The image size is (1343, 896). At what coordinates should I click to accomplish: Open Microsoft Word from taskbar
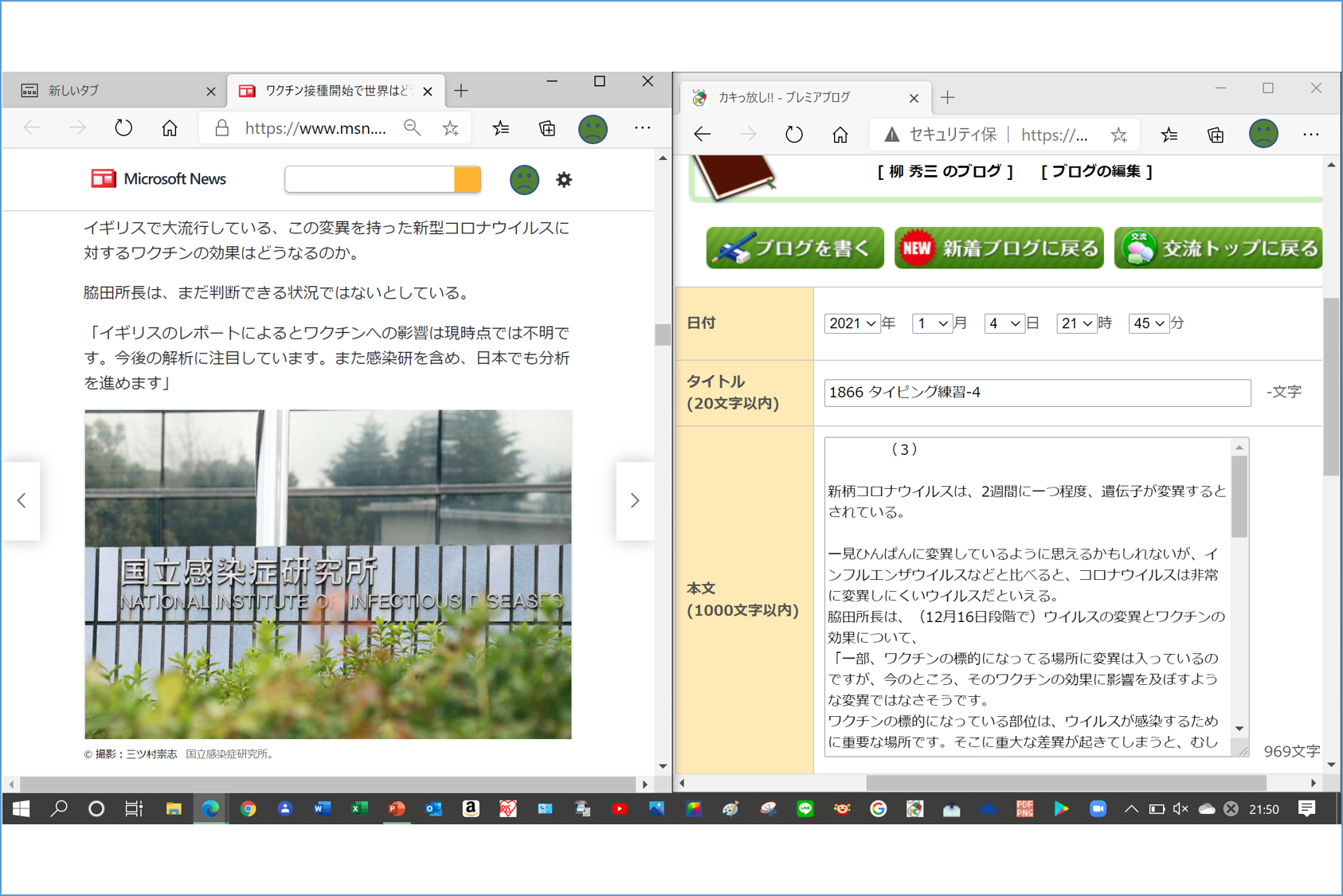(322, 809)
